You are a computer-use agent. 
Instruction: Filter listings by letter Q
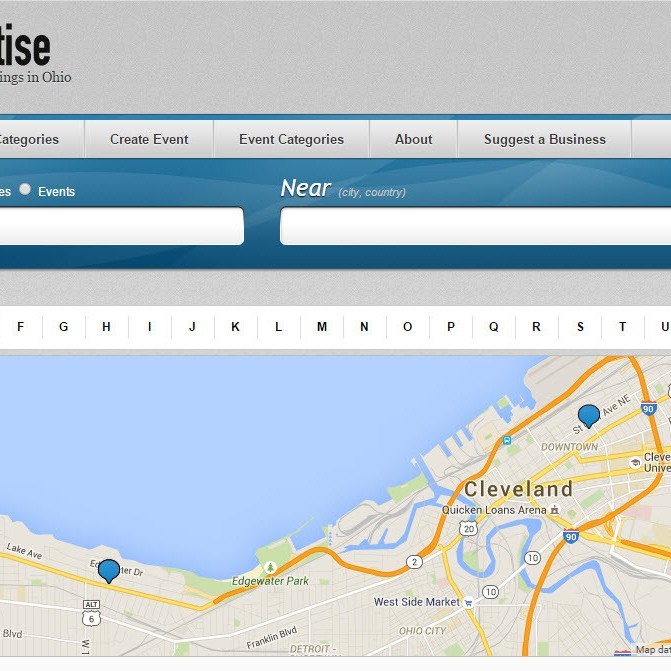pos(493,327)
